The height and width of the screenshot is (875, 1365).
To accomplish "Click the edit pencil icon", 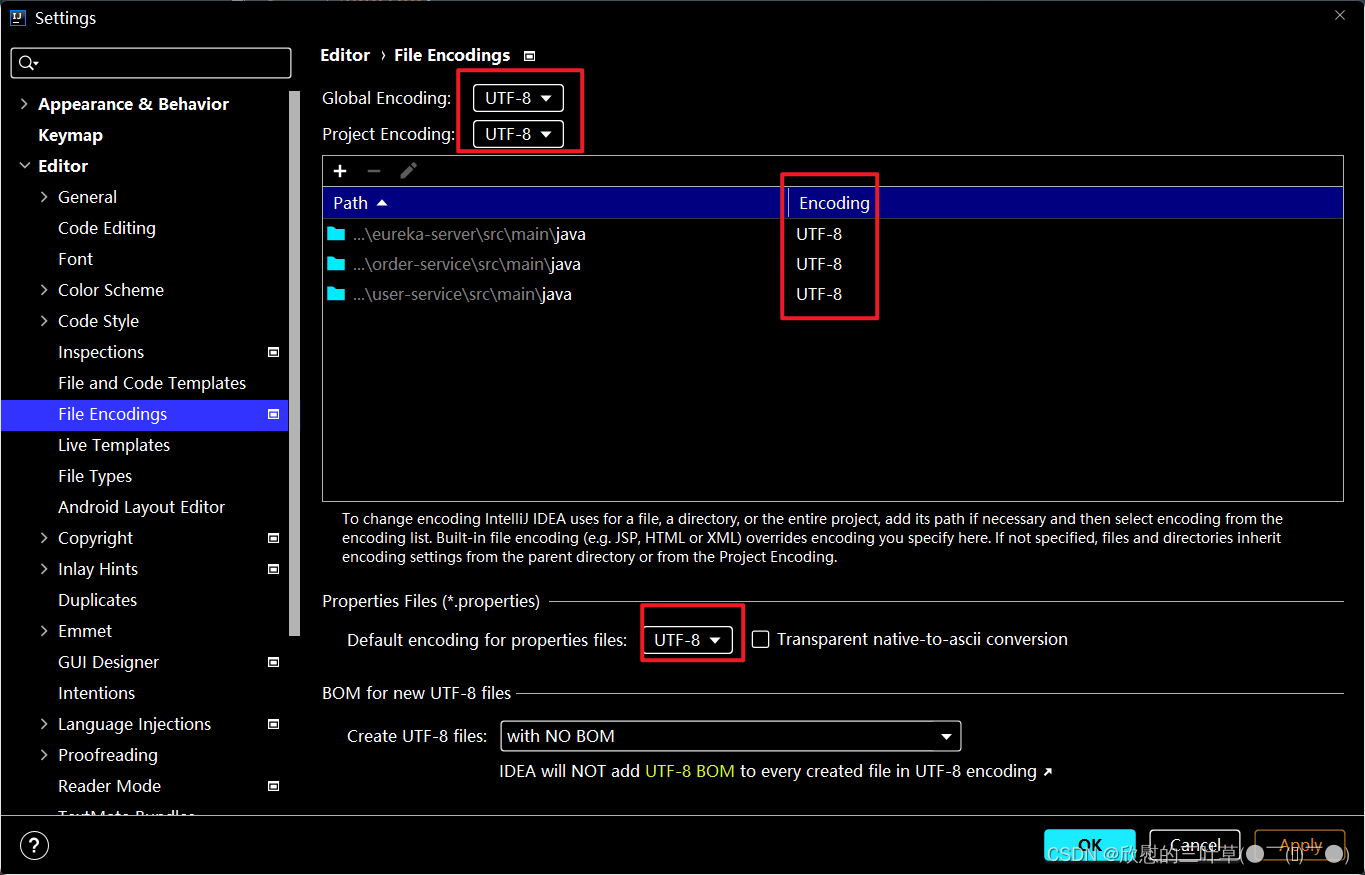I will [x=408, y=171].
